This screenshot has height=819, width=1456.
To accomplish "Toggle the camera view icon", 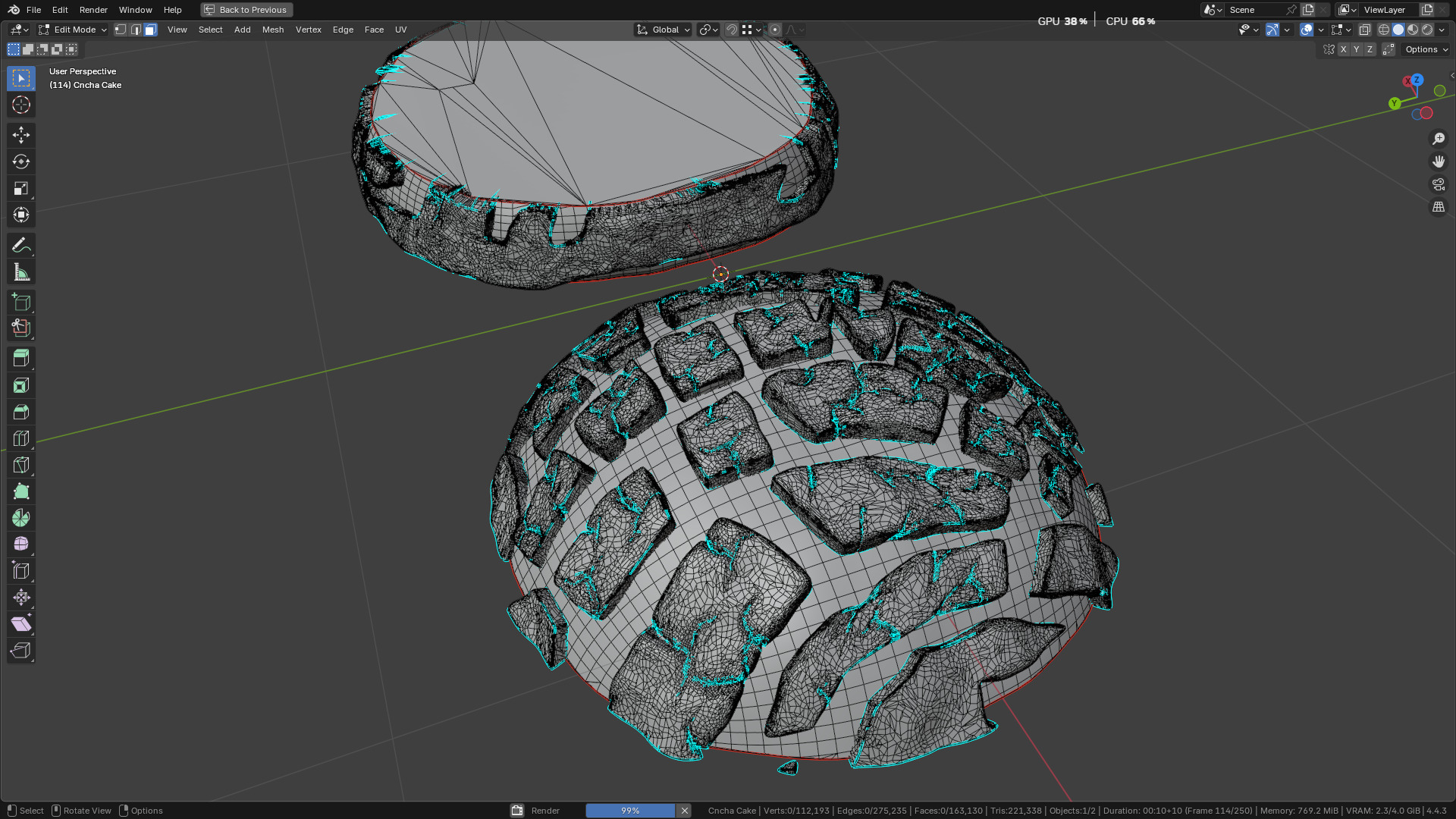I will point(1438,184).
